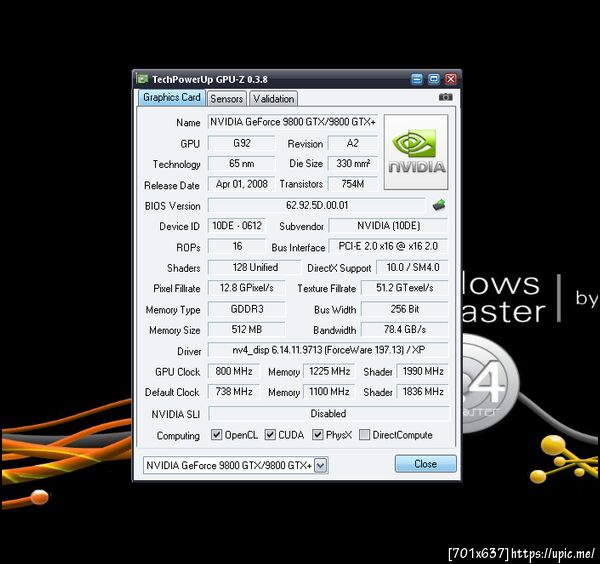Click the Revision field showing A2
Viewport: 600px width, 564px height.
pyautogui.click(x=352, y=143)
